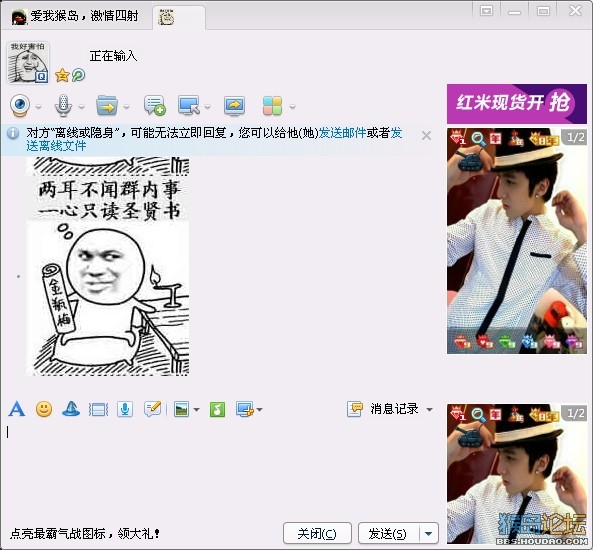Open video call options dropdown arrow
The image size is (593, 550).
click(39, 107)
